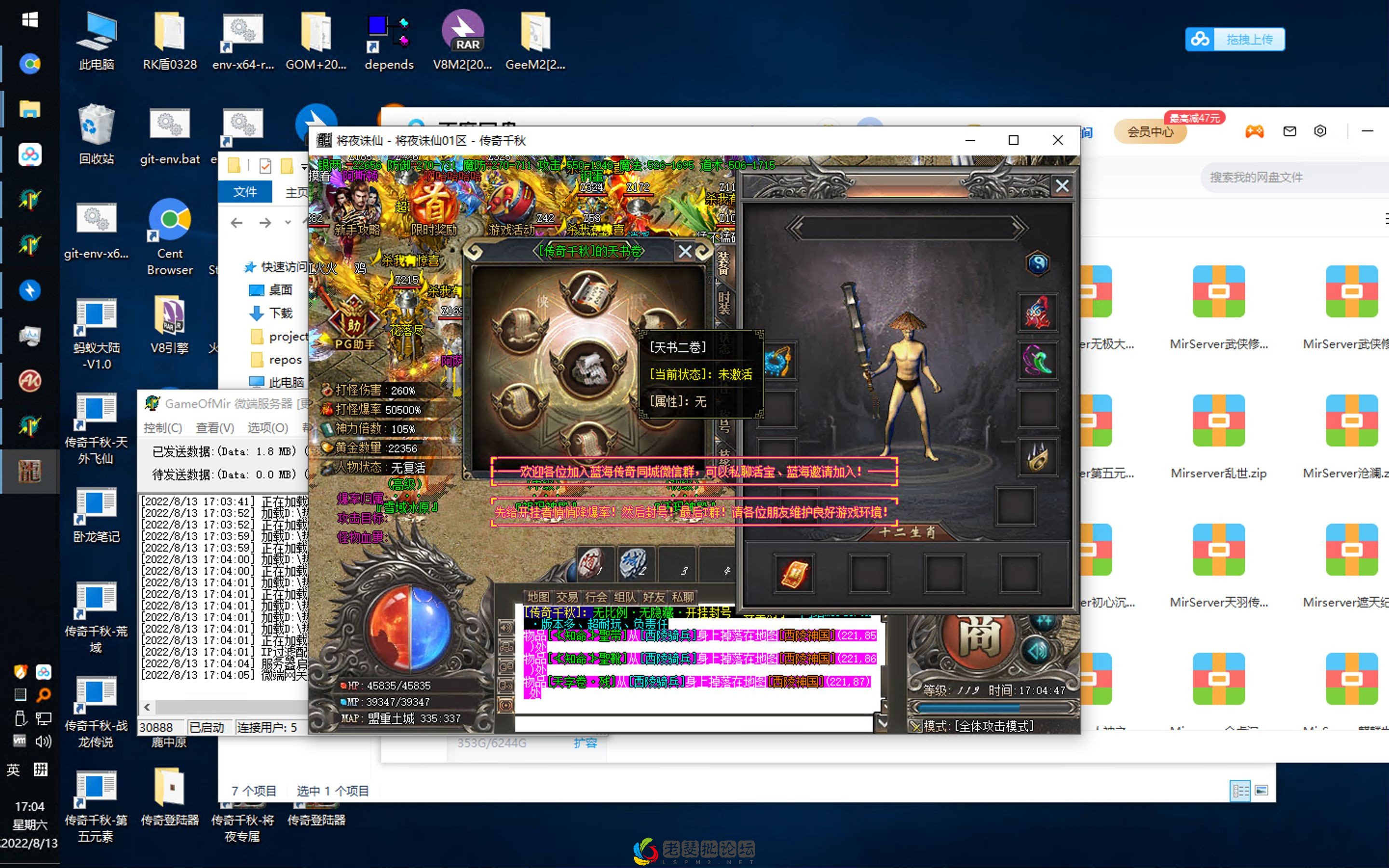Viewport: 1389px width, 868px height.
Task: Click the taskbar volume icon
Action: [43, 741]
